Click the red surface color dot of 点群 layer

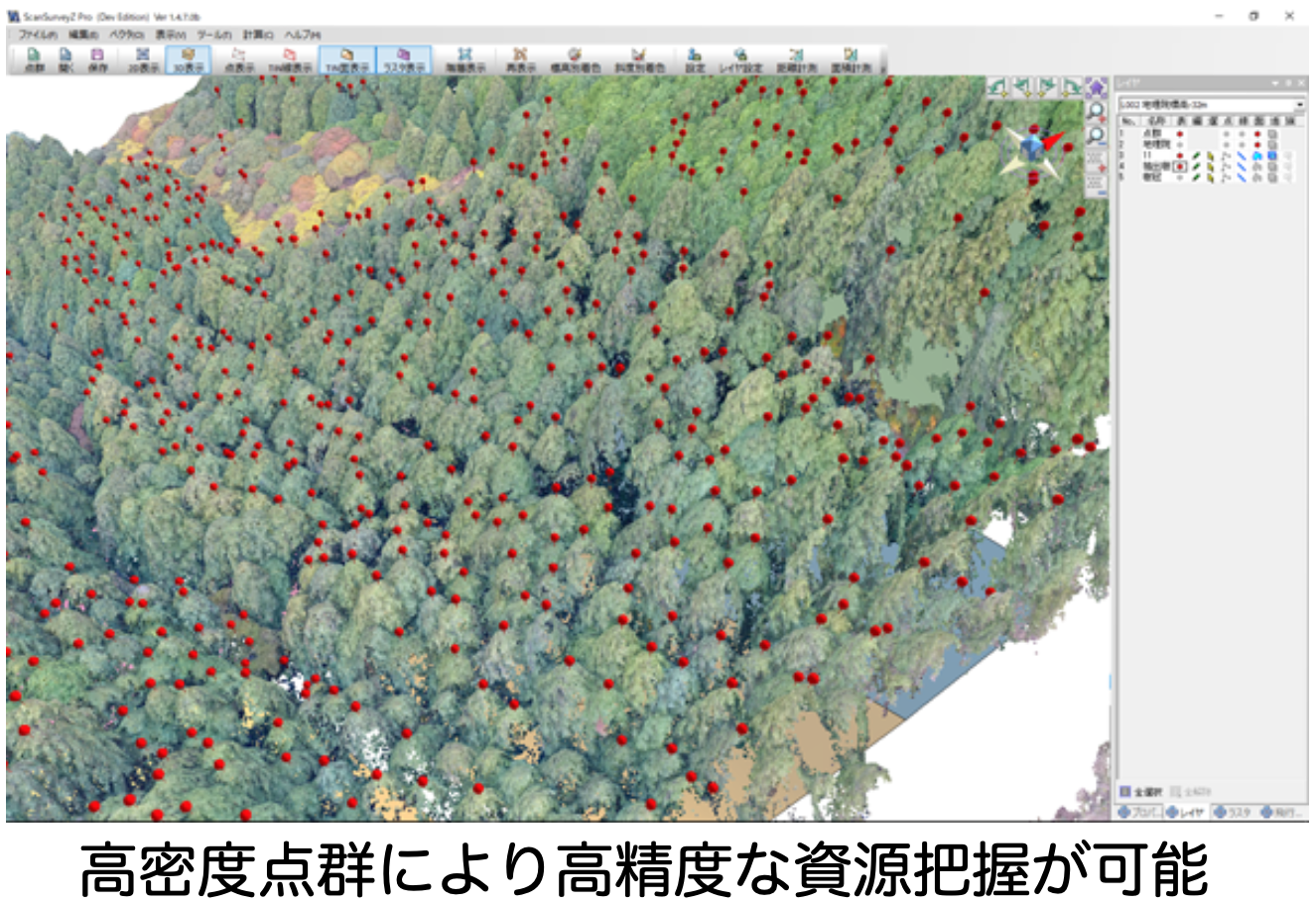click(x=1257, y=134)
